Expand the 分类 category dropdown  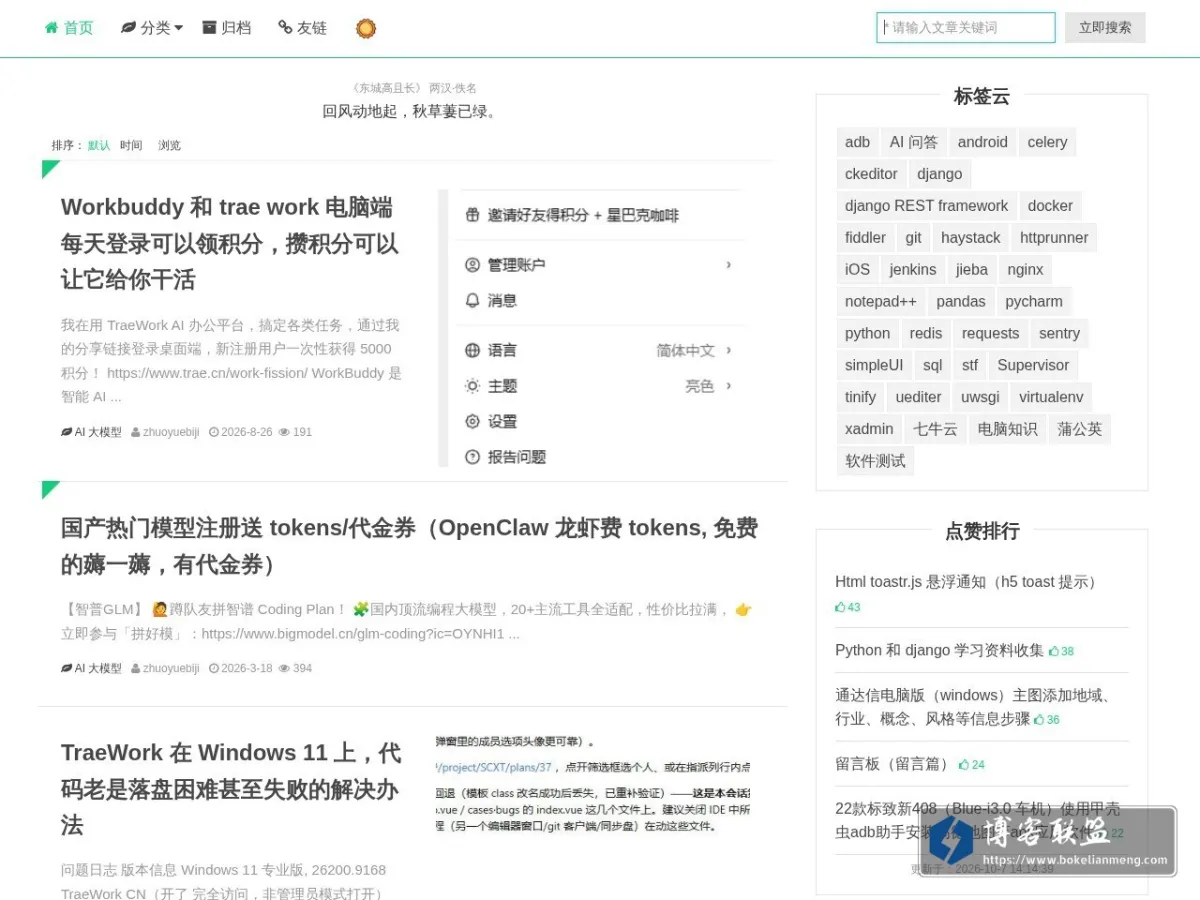tap(152, 28)
